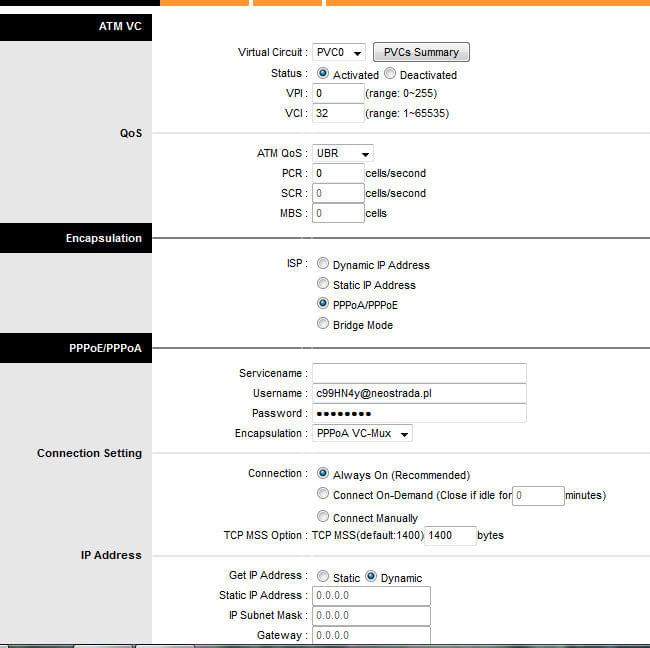Click the Username input field

point(419,393)
